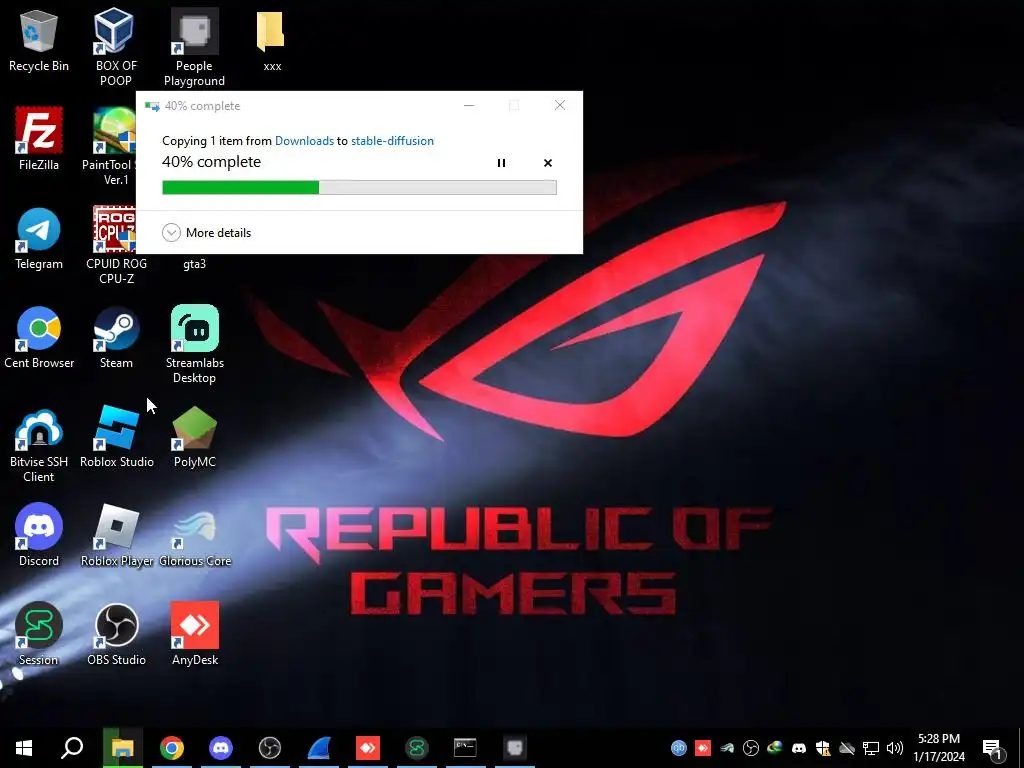Image resolution: width=1024 pixels, height=768 pixels.
Task: Open AnyDesk system tray icon
Action: (x=703, y=748)
